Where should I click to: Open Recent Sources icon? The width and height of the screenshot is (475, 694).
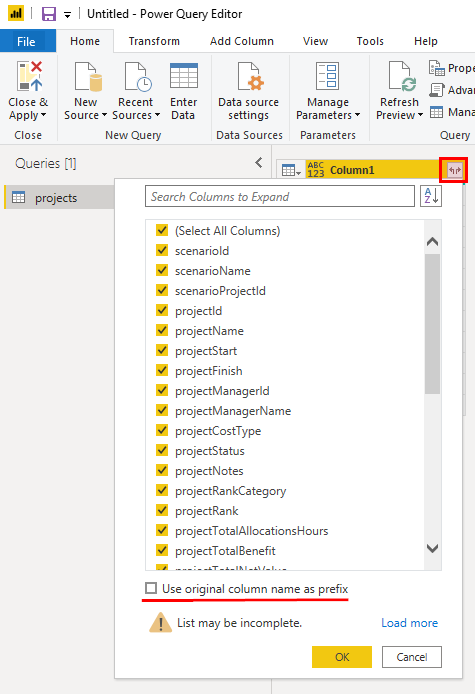tap(138, 76)
